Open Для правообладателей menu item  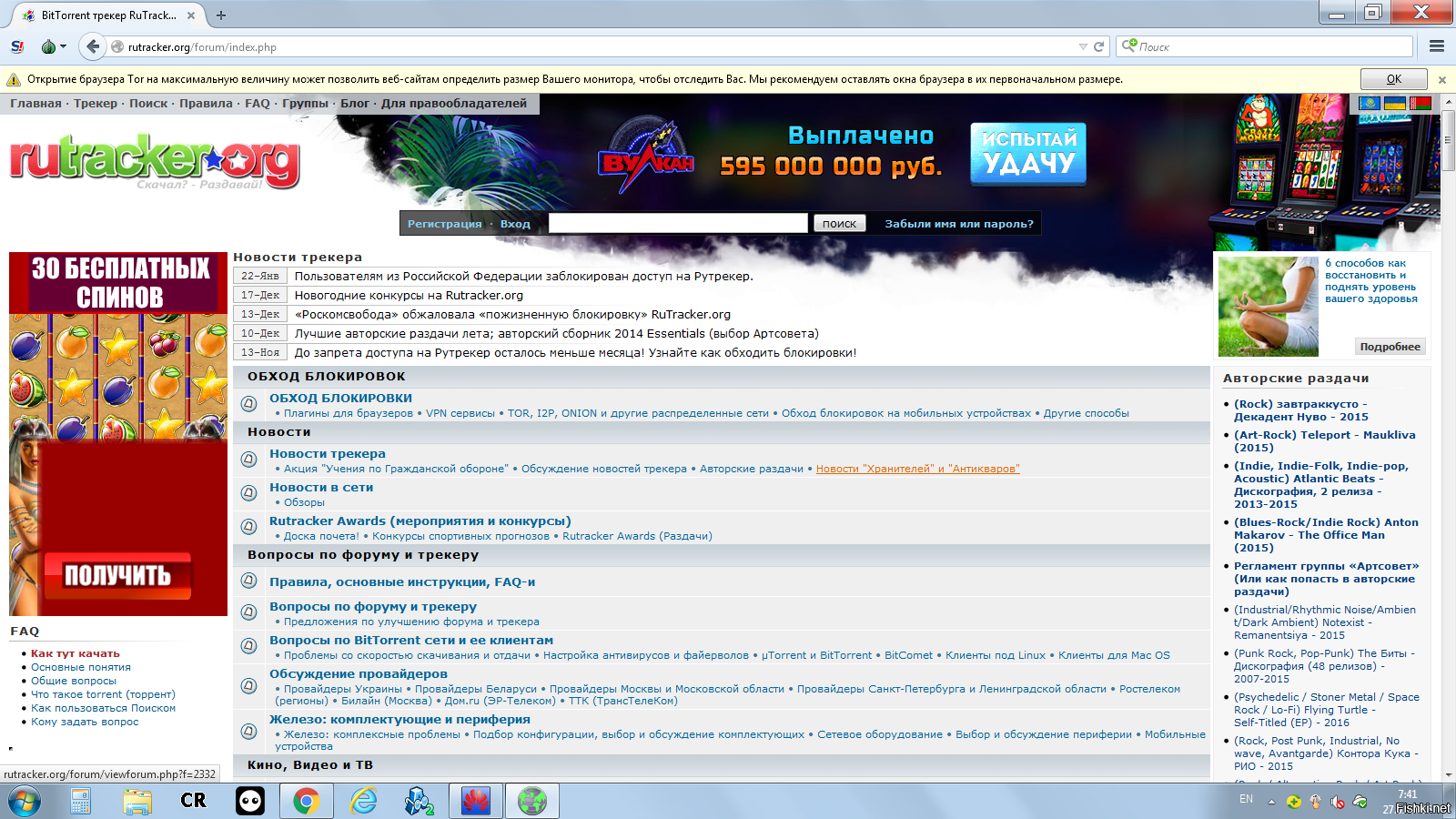[x=454, y=104]
